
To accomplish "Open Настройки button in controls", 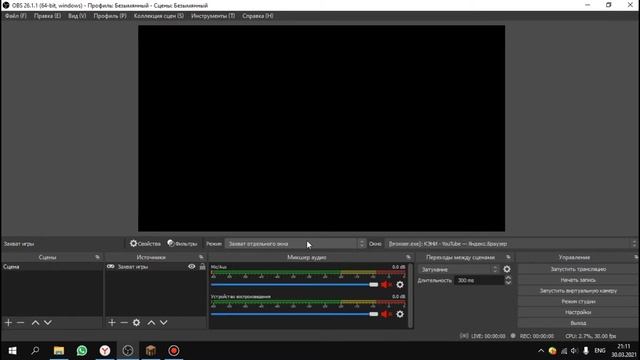I will pyautogui.click(x=578, y=312).
